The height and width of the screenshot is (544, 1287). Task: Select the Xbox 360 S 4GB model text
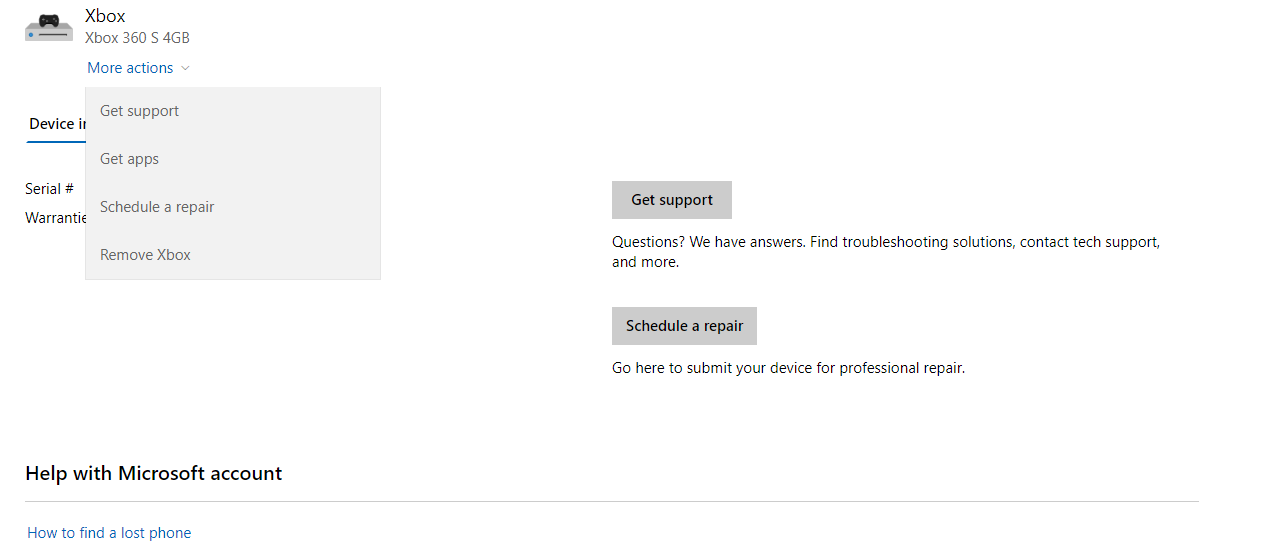(137, 38)
